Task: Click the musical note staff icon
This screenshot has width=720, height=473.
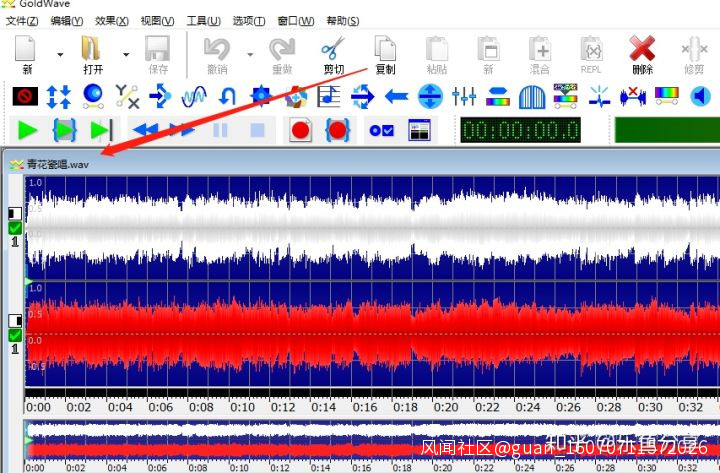Action: click(x=329, y=96)
